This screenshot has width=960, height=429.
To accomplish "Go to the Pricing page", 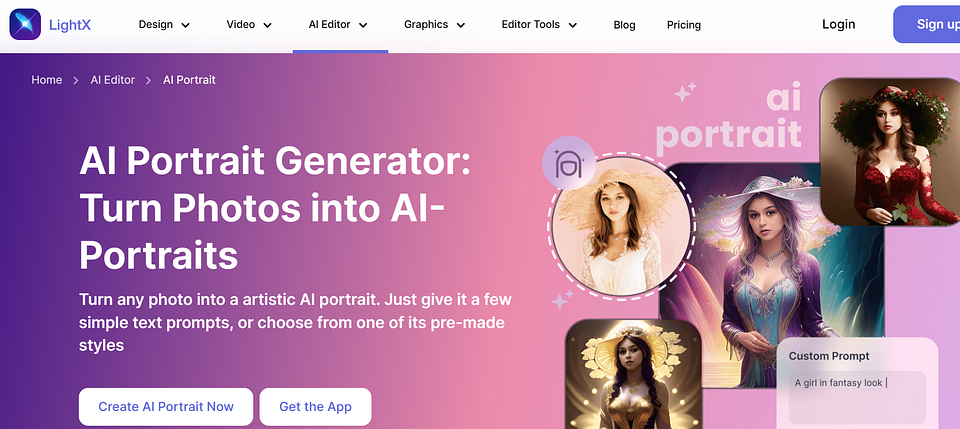I will point(684,25).
